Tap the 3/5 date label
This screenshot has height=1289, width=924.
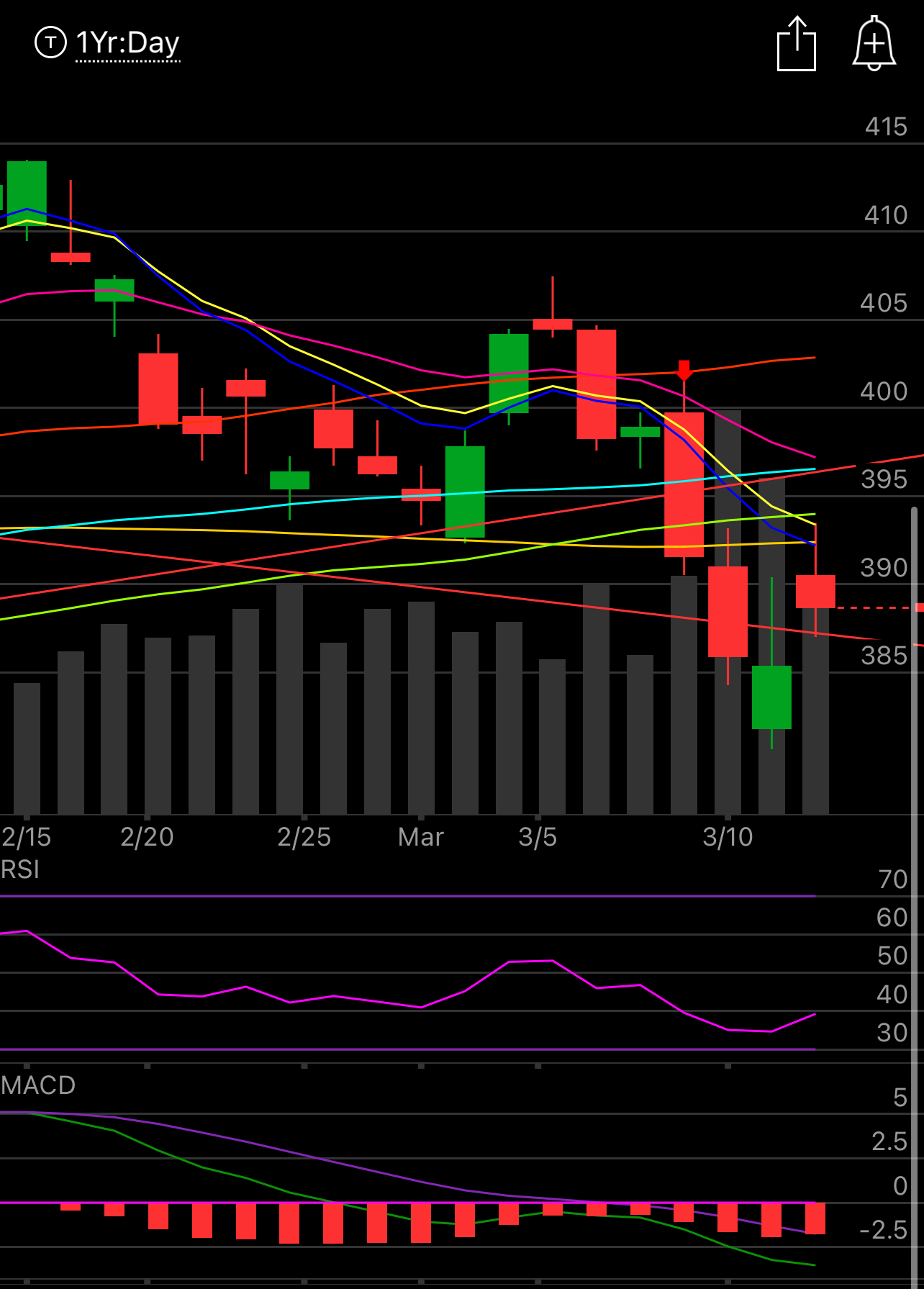(538, 837)
